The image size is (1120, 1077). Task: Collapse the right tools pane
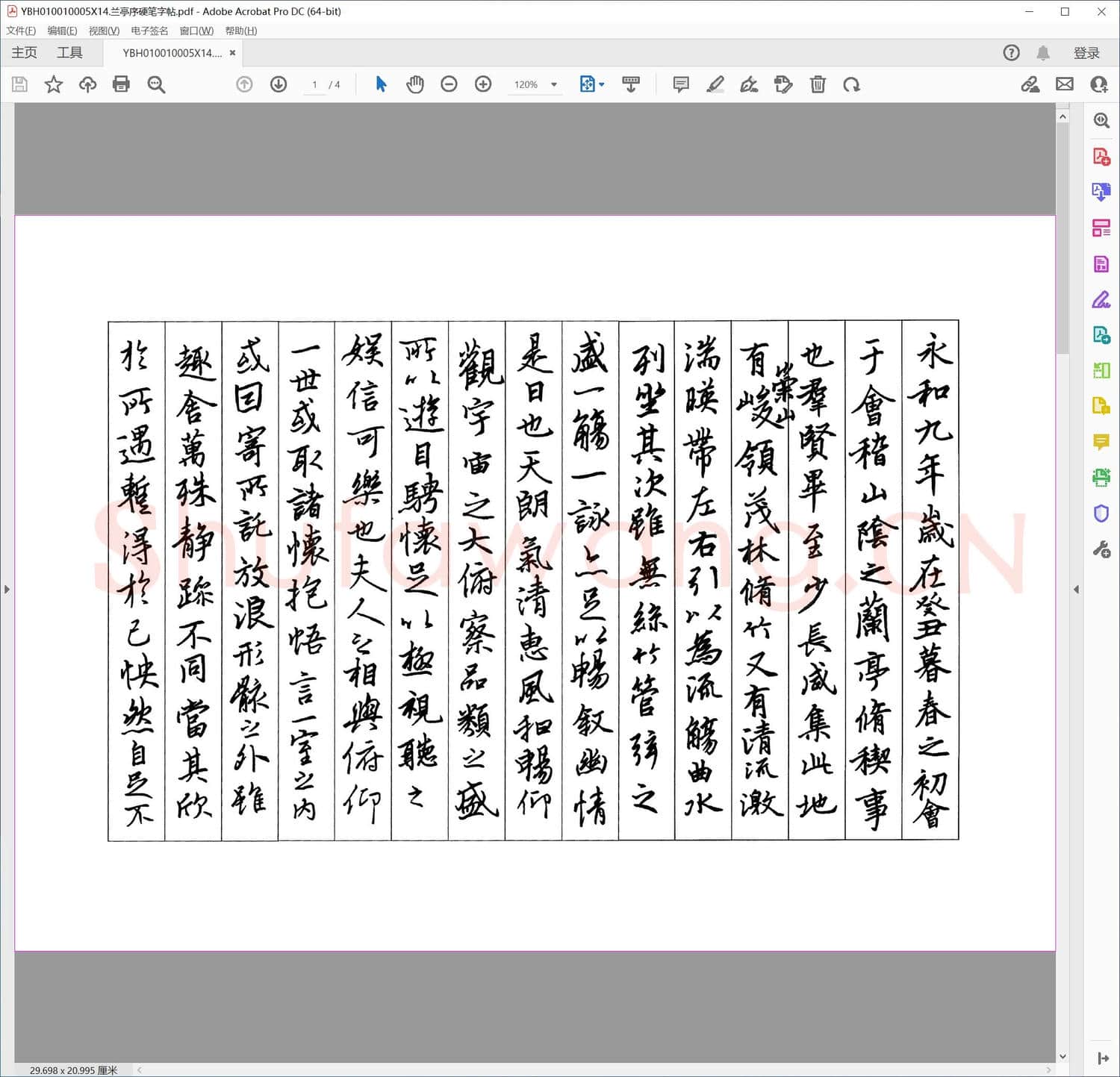tap(1076, 590)
